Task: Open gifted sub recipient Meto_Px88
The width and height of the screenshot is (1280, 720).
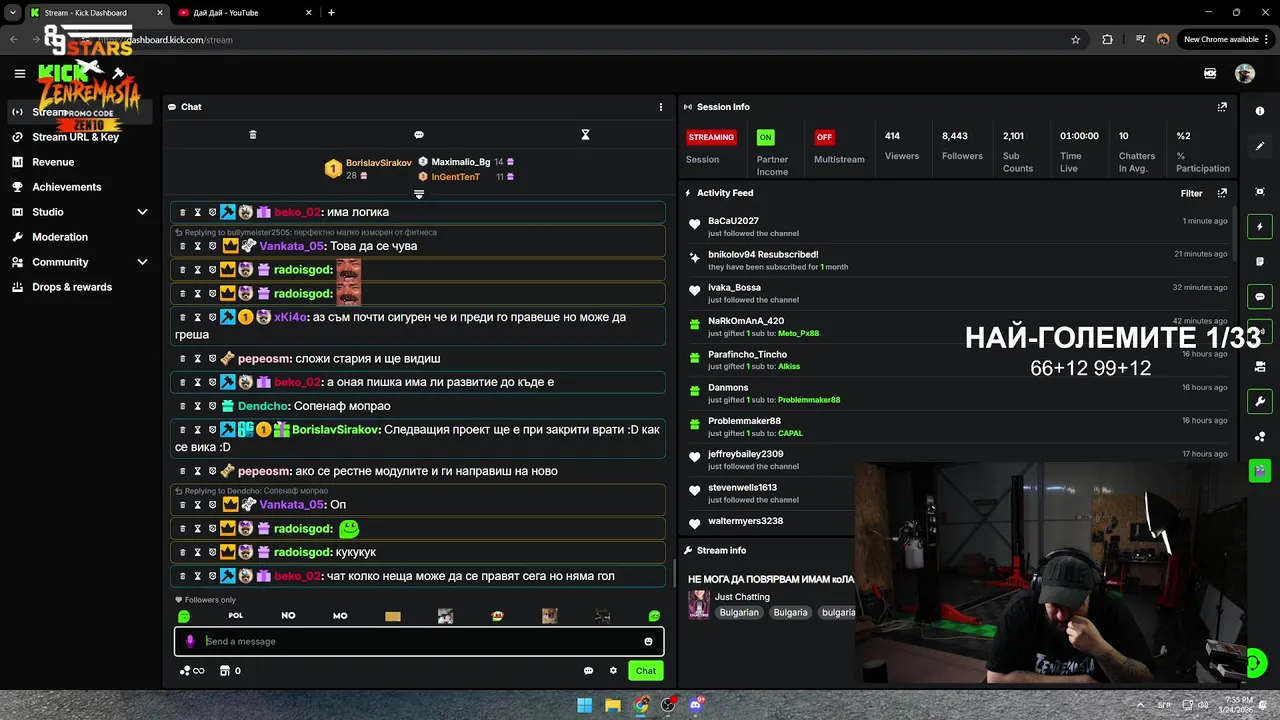Action: click(x=798, y=333)
